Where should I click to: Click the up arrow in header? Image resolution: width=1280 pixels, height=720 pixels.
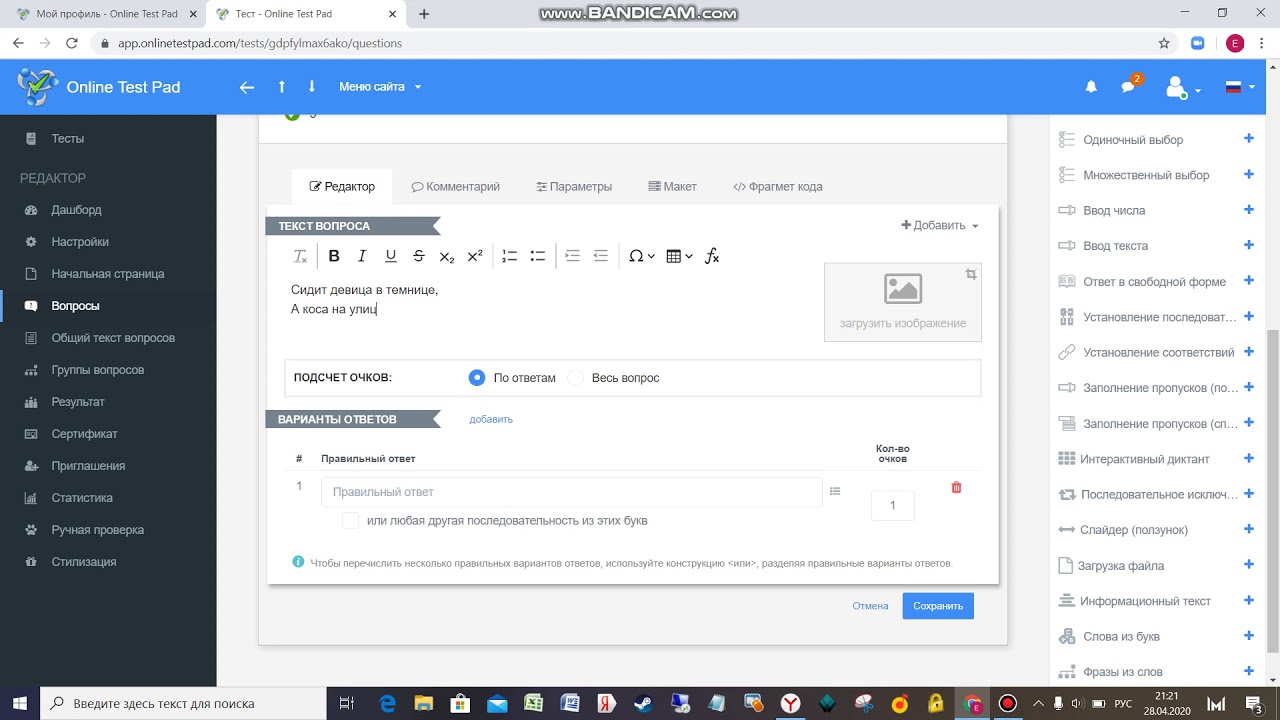coord(282,87)
